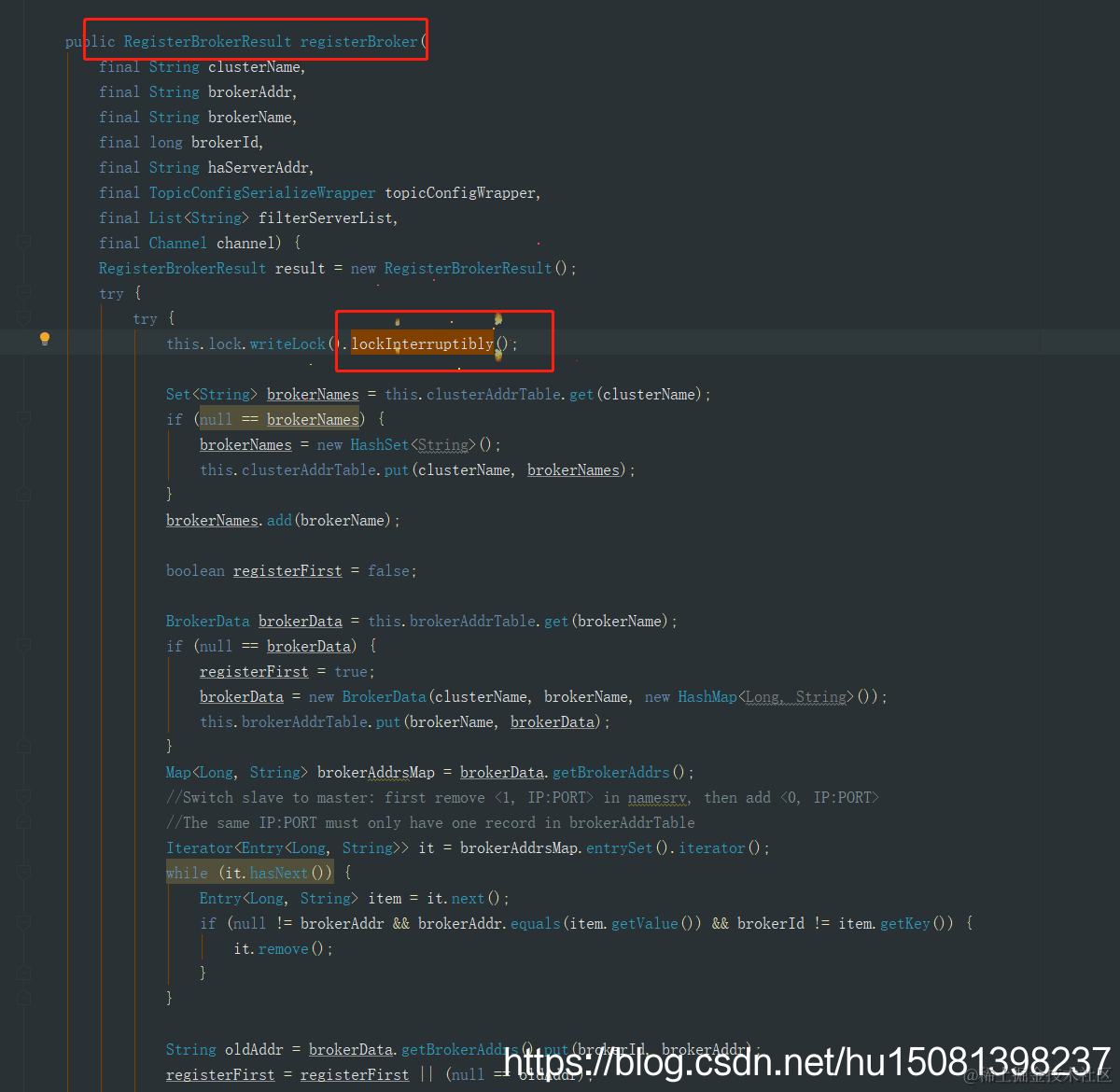Click fold end marker above 'brokerNames.add(brokerName)'
This screenshot has width=1120, height=1092.
[25, 495]
